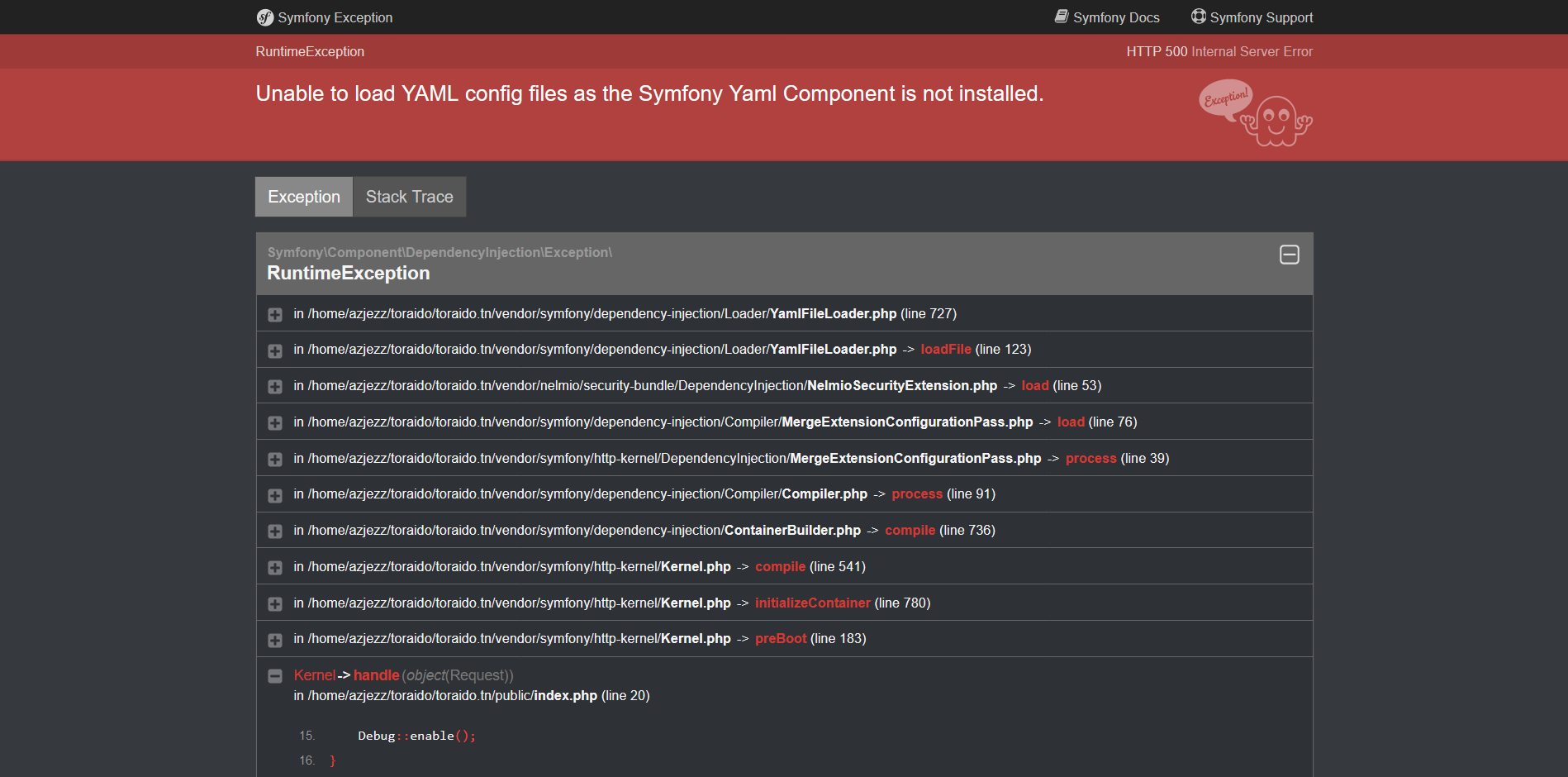Click the initializeContainer method name
Screen dimensions: 1568x777
[x=813, y=603]
